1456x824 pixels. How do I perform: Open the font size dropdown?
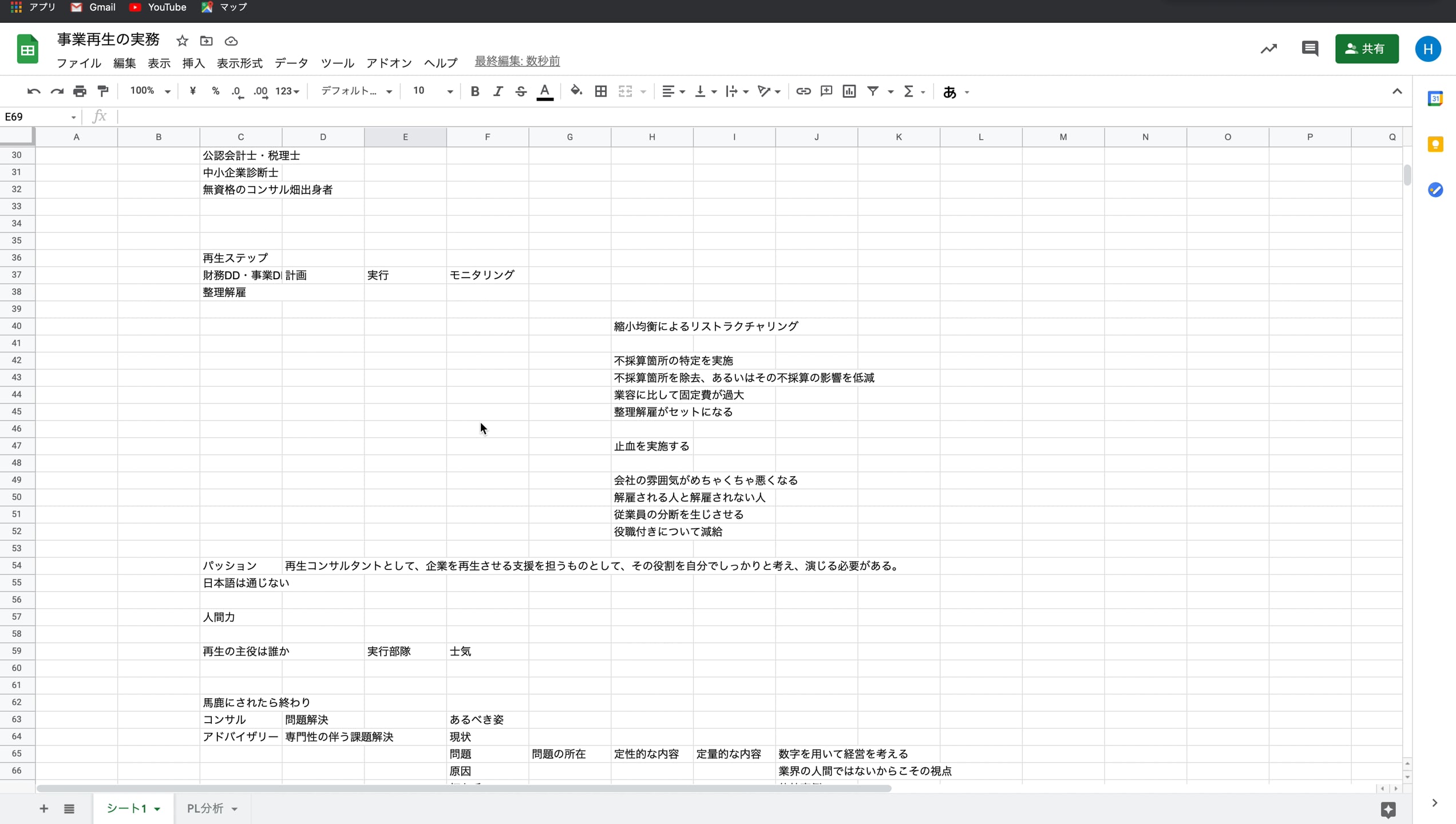pyautogui.click(x=449, y=91)
